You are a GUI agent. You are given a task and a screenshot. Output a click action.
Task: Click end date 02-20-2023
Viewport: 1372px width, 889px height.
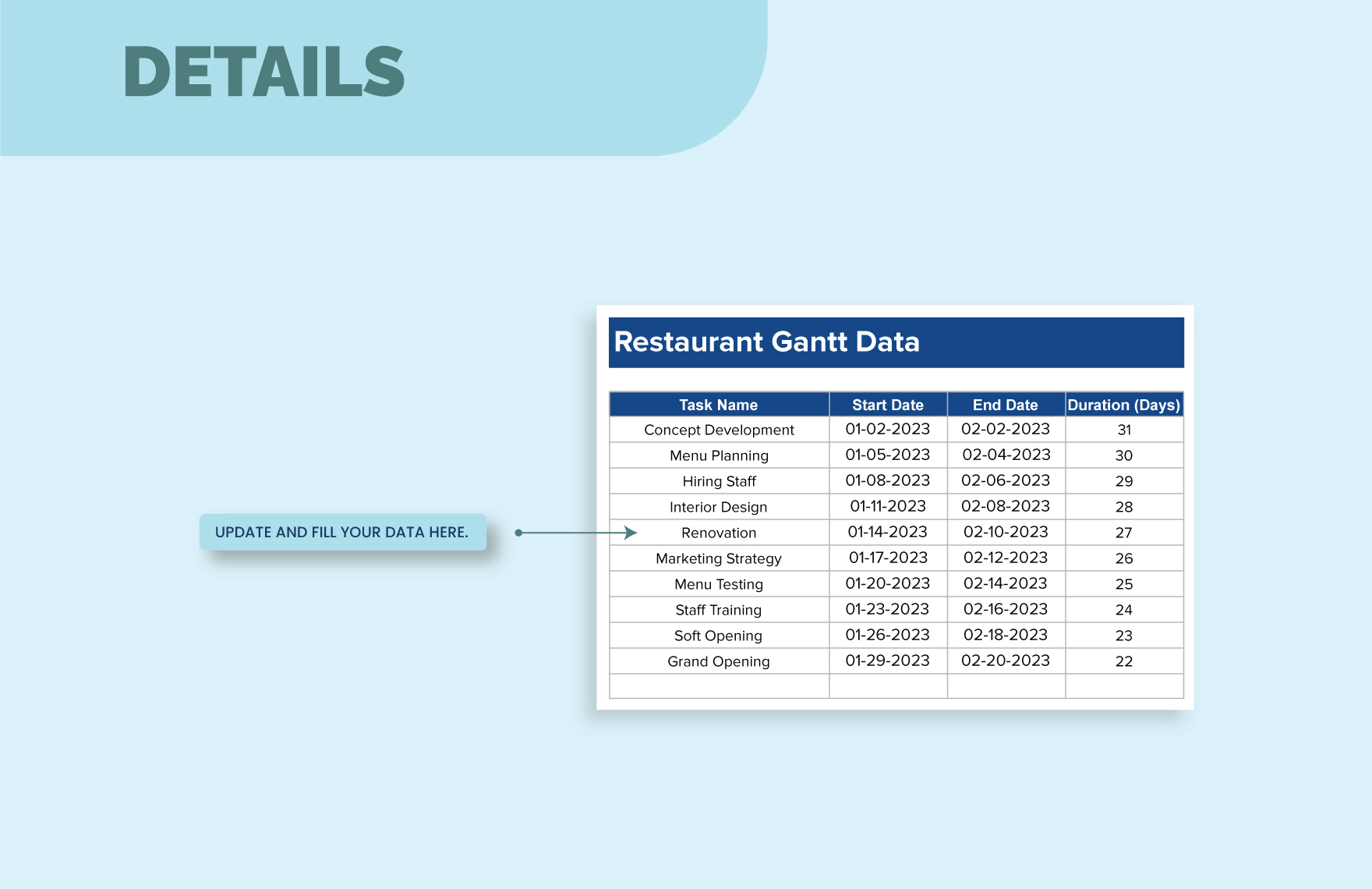tap(1006, 661)
